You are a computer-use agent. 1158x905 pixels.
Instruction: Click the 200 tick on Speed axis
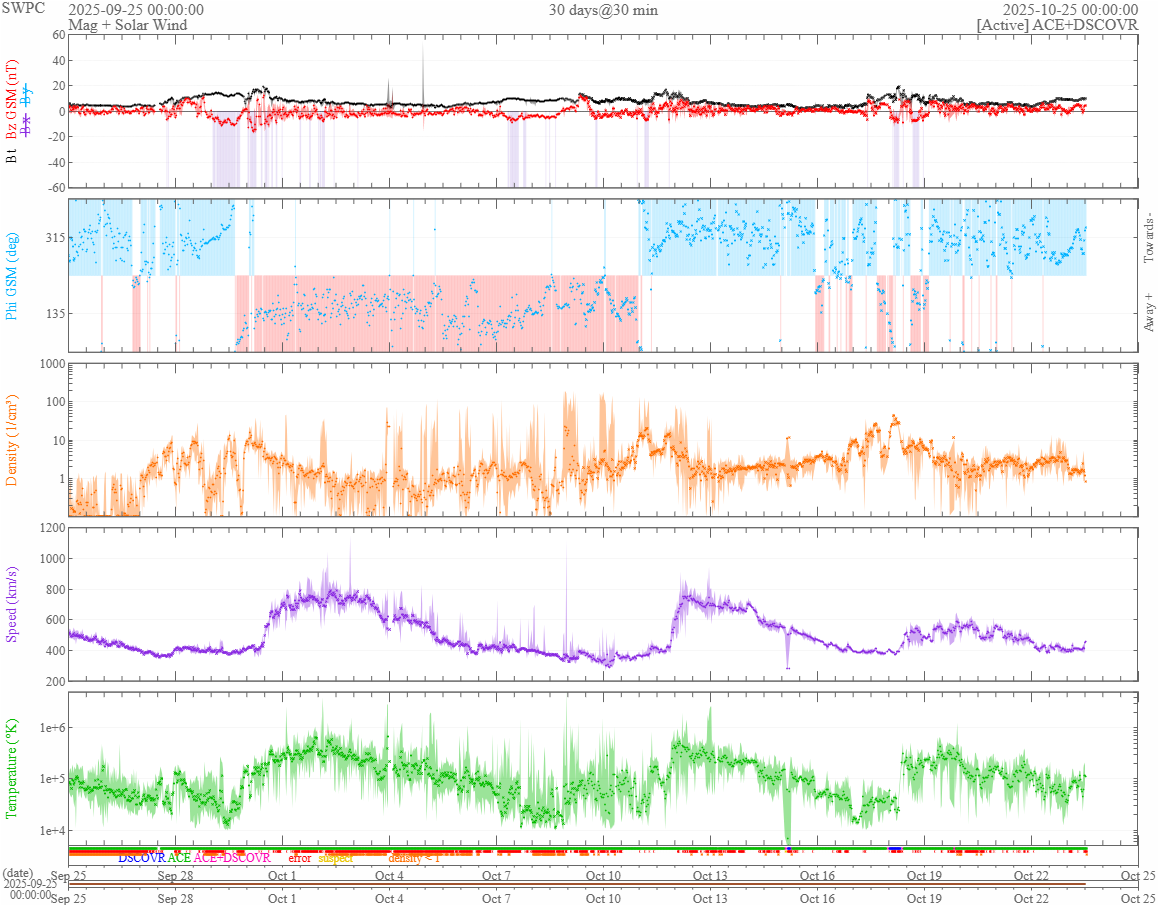(55, 681)
